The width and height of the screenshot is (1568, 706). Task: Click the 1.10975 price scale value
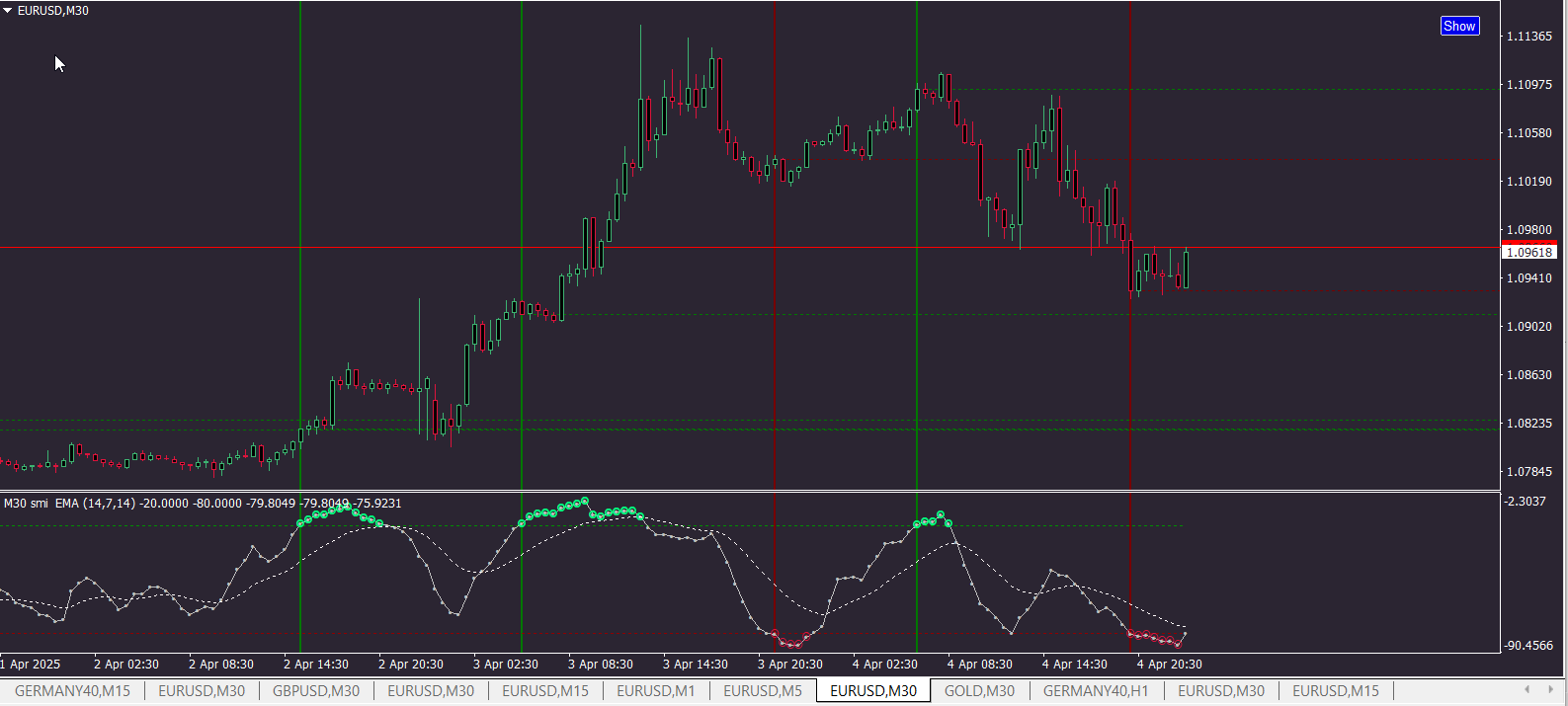tap(1528, 85)
